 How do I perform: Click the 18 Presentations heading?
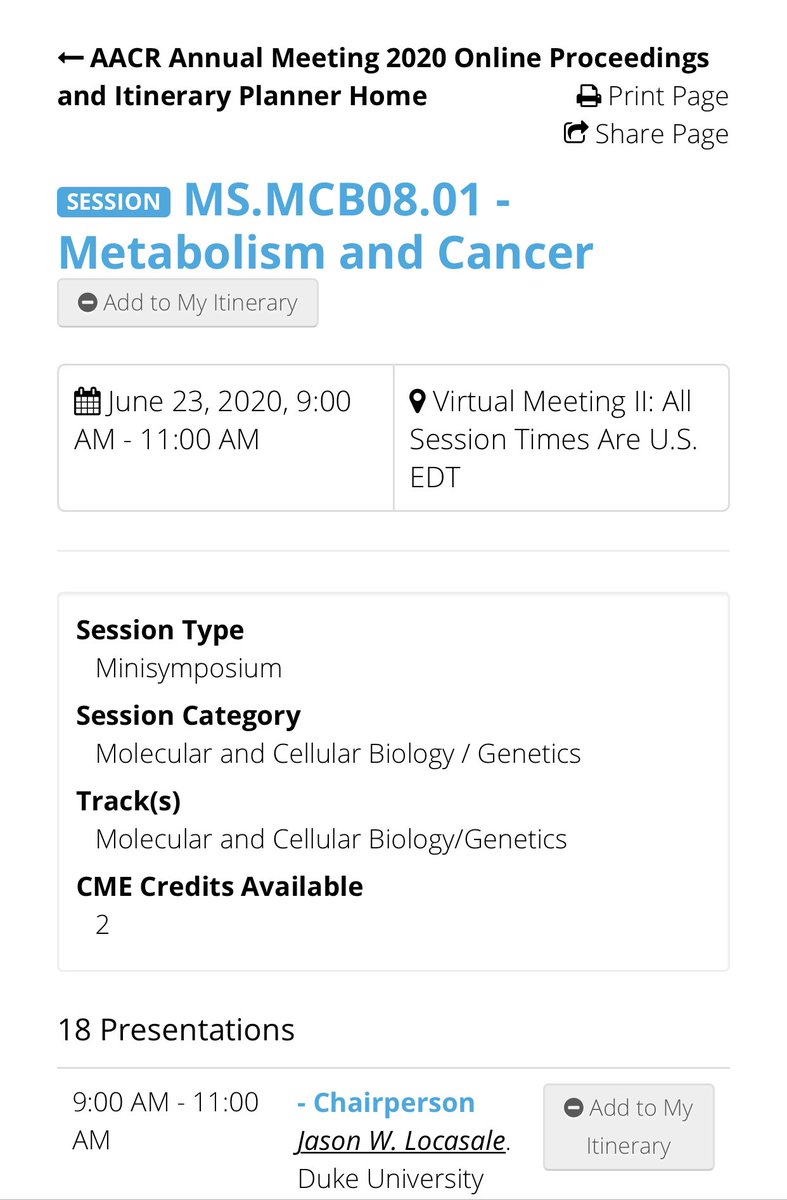(177, 1030)
